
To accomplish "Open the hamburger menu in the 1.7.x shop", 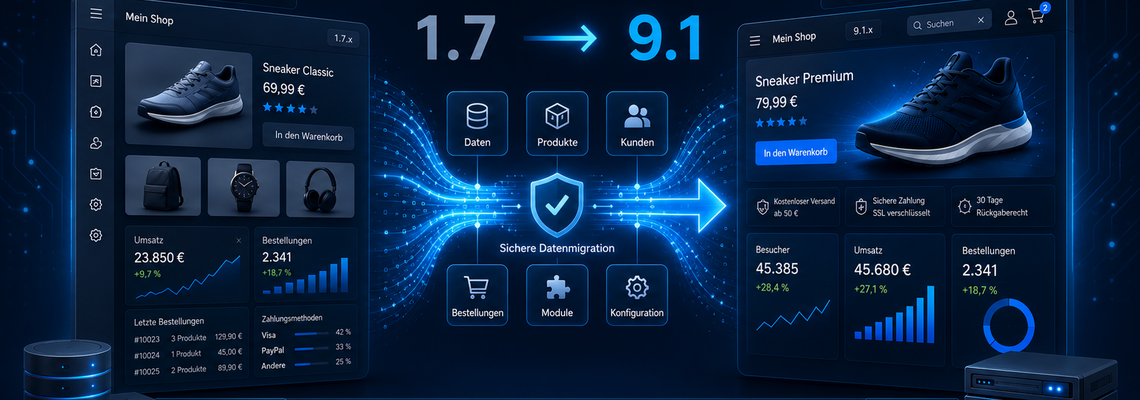I will point(95,14).
